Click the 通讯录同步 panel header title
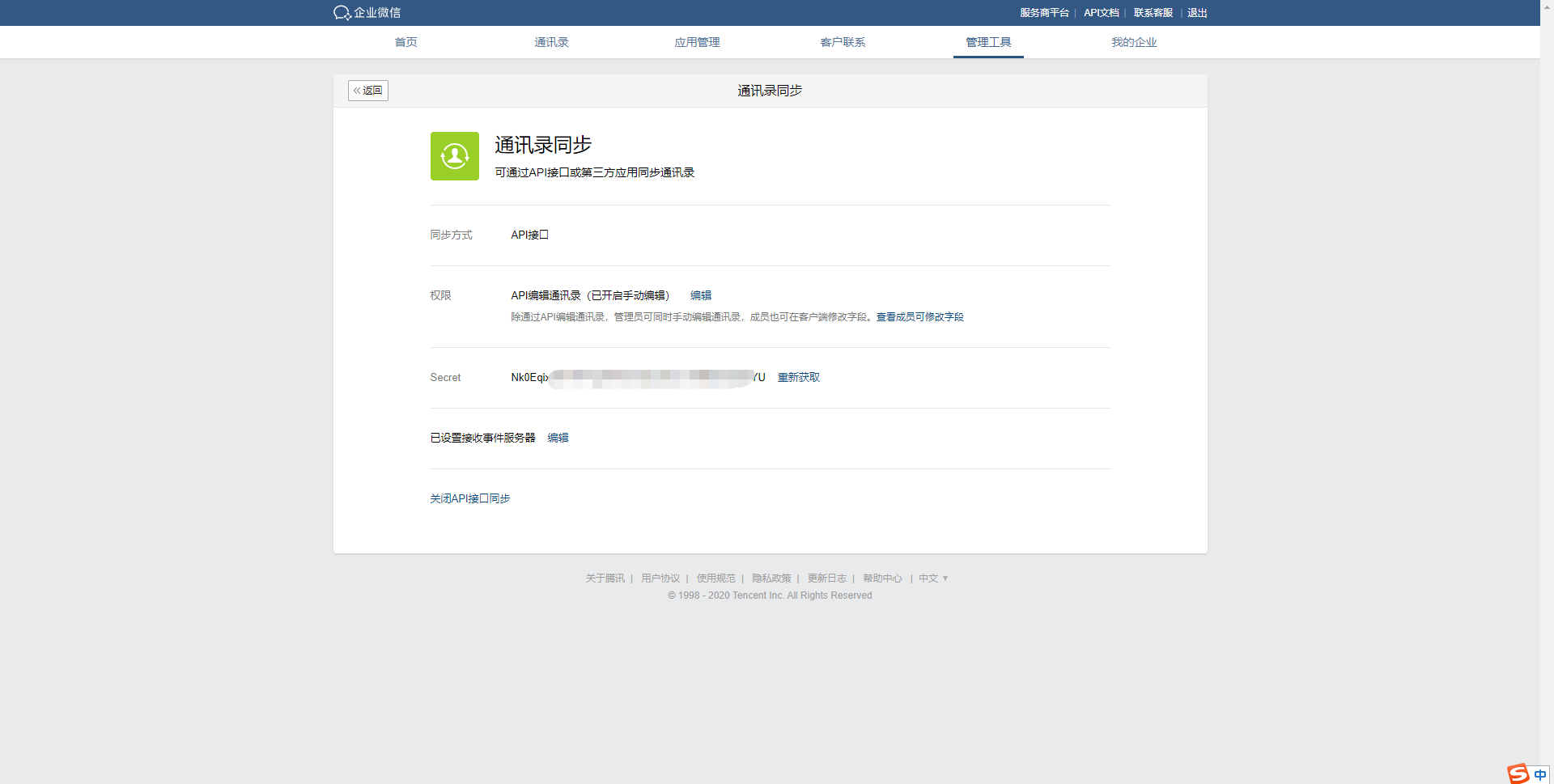 (x=770, y=91)
